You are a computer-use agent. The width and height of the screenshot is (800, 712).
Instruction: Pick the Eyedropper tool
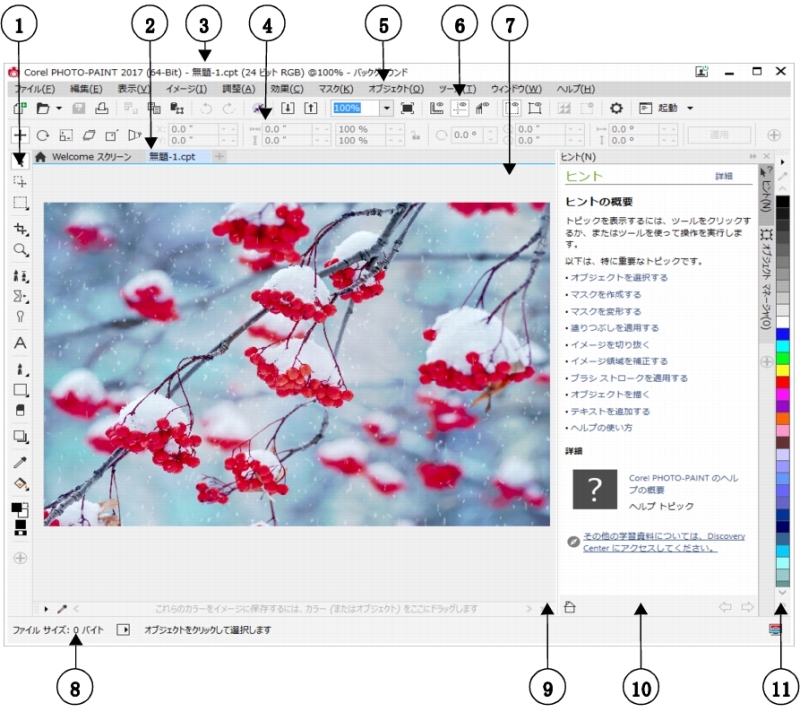coord(20,462)
